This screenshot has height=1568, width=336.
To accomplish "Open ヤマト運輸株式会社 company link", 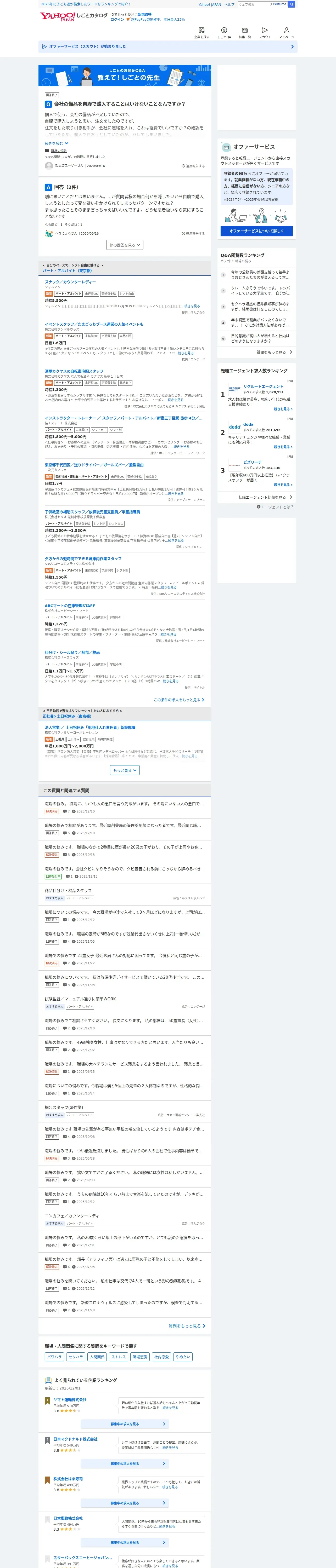I will [70, 1399].
